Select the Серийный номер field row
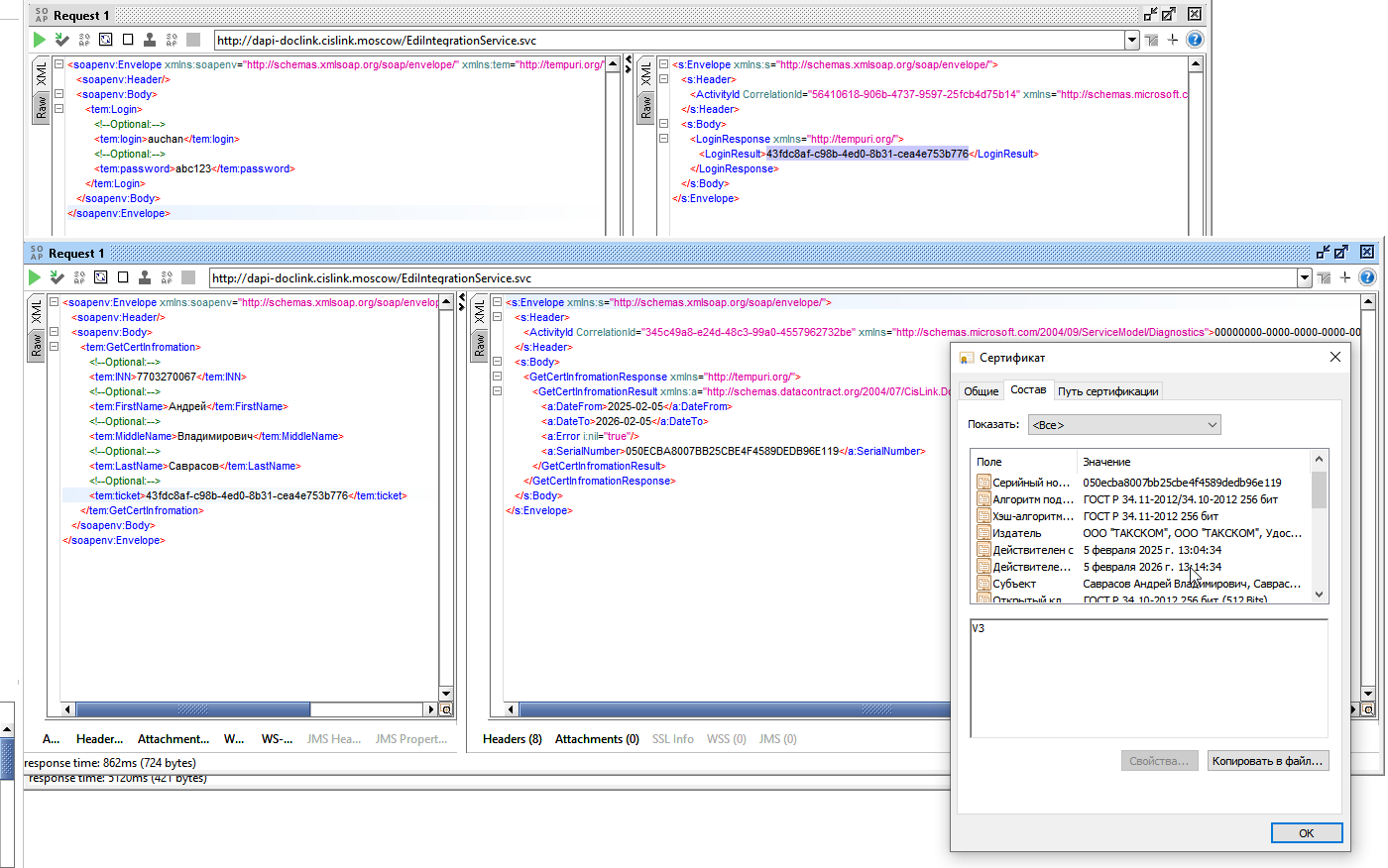 click(1142, 483)
